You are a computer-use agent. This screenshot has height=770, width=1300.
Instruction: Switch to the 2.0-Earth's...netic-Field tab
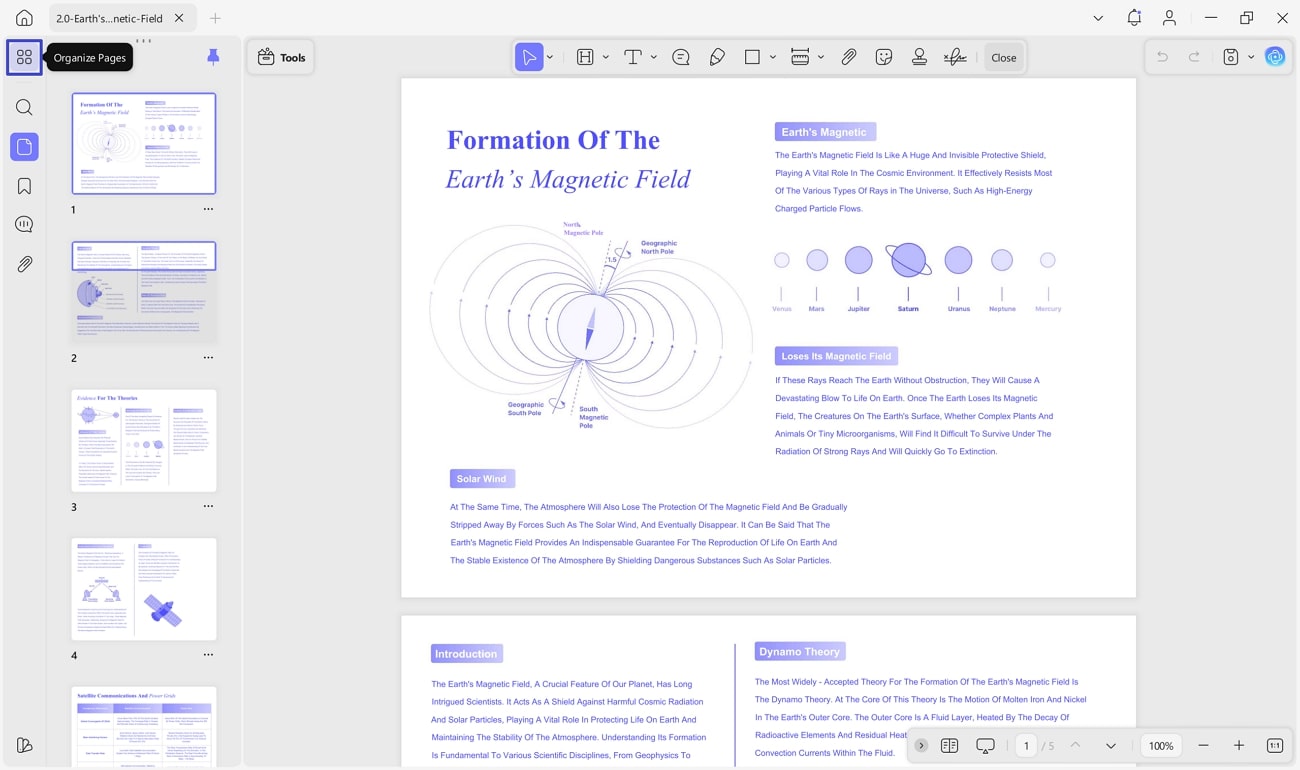[109, 18]
